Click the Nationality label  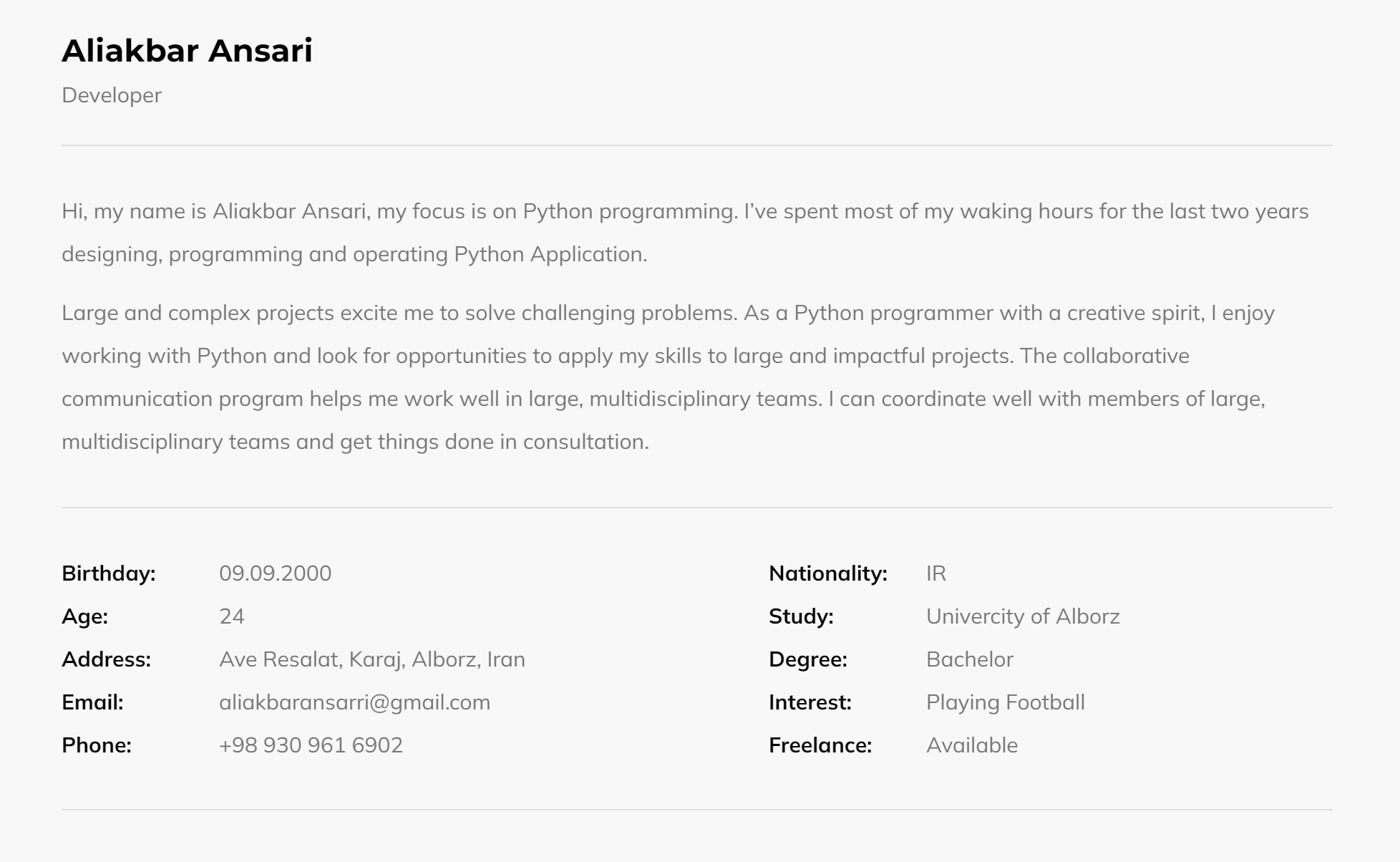point(827,573)
